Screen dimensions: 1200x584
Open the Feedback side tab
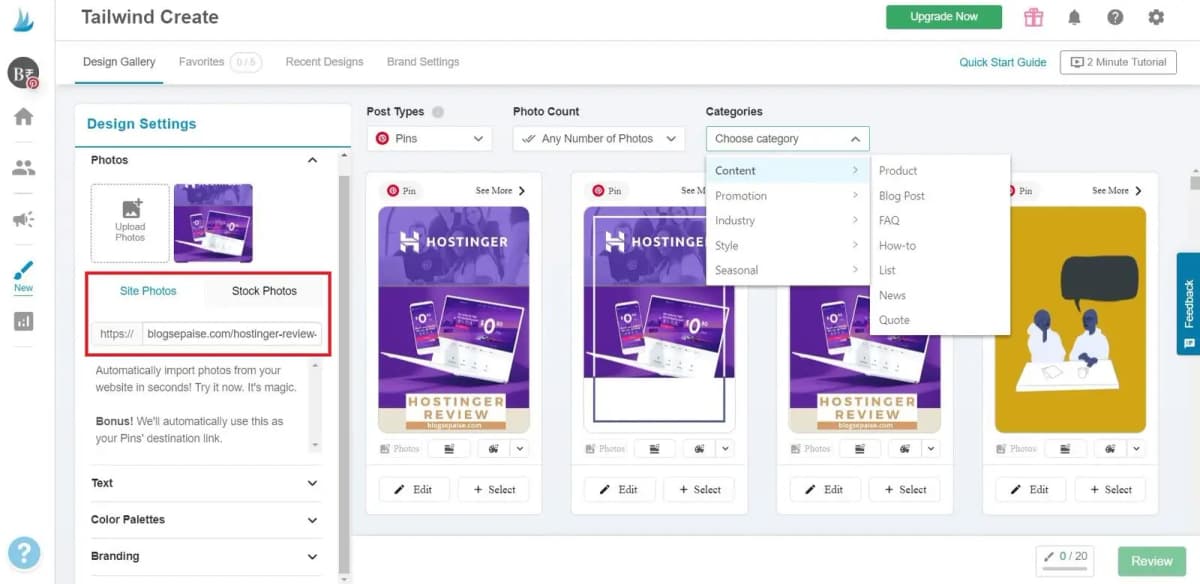click(1188, 303)
